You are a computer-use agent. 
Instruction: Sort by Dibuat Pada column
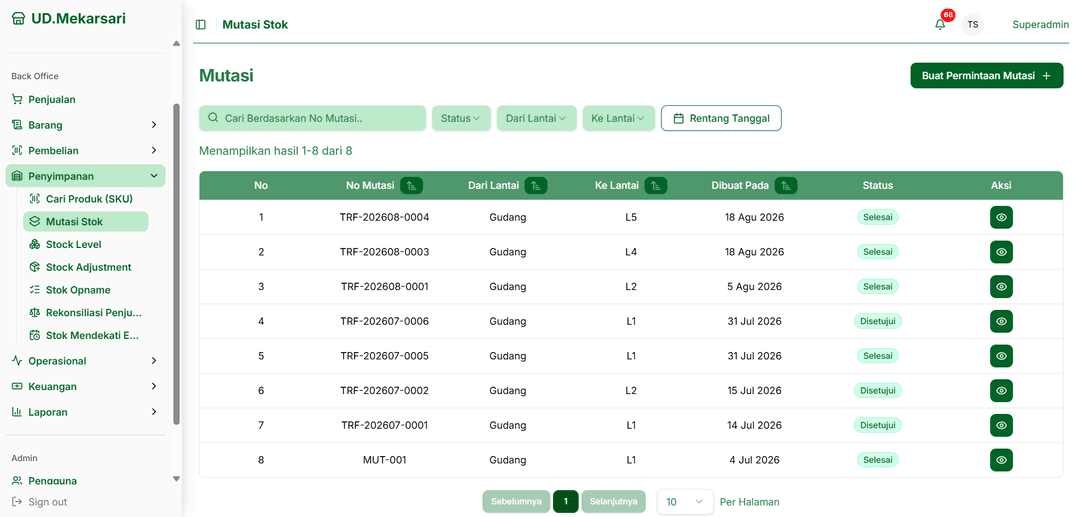point(786,185)
